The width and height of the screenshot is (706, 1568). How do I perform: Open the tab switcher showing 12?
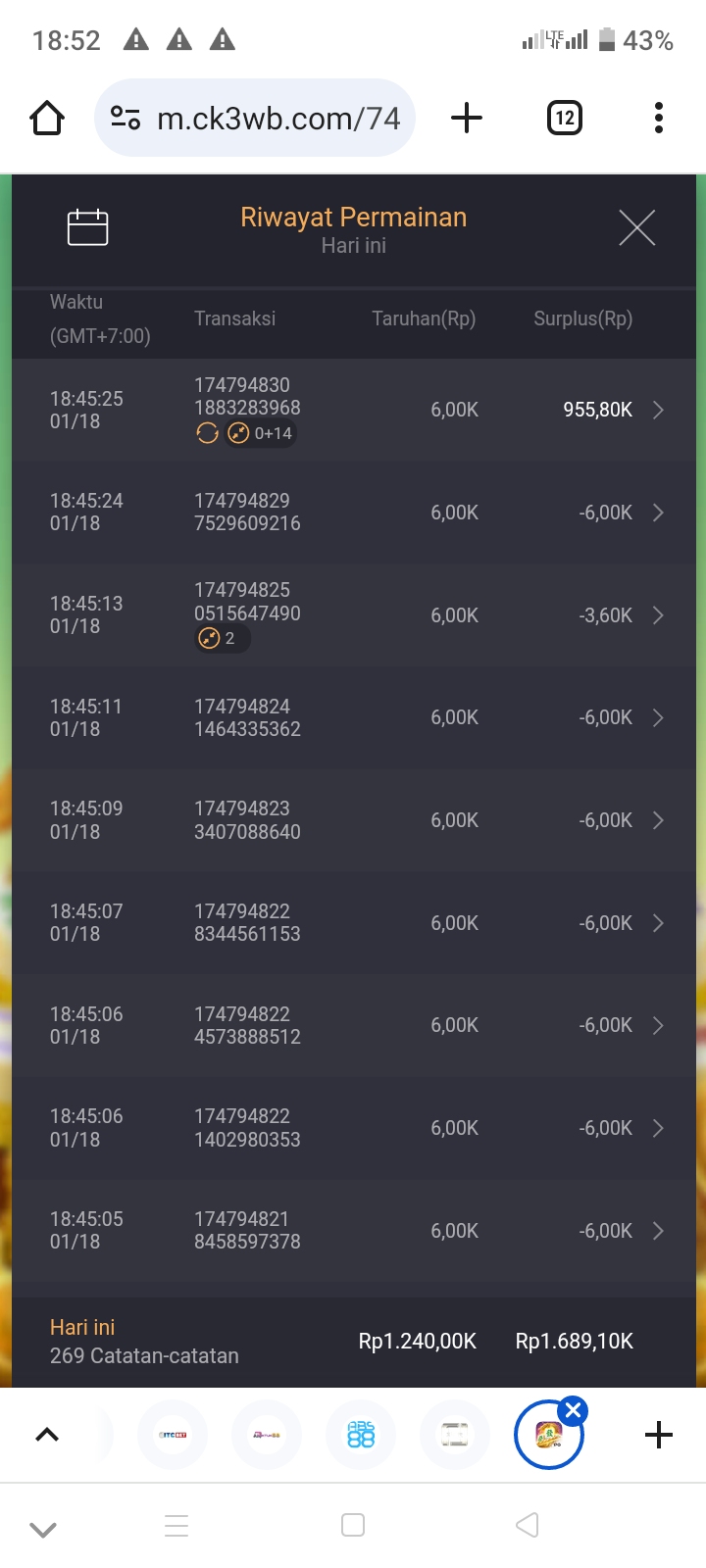[x=564, y=119]
